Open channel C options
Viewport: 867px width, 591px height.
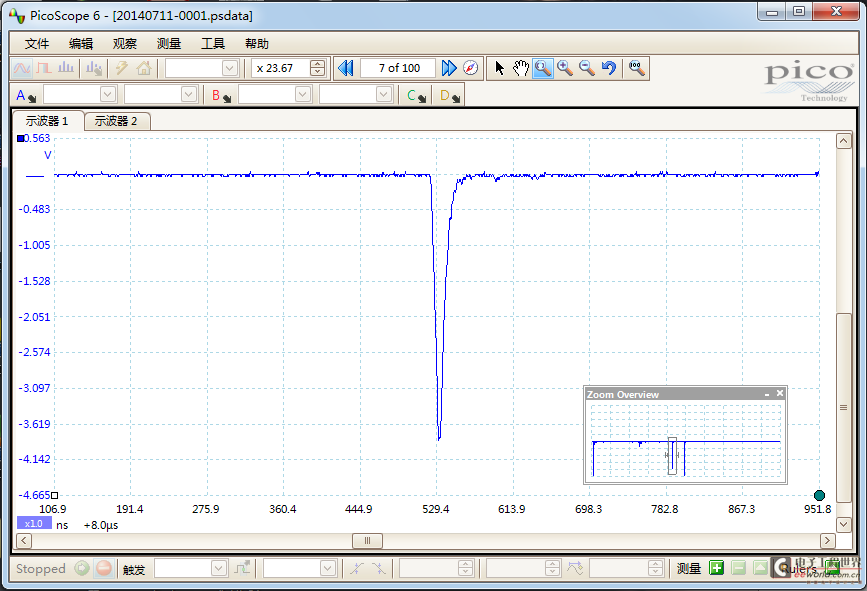coord(416,96)
